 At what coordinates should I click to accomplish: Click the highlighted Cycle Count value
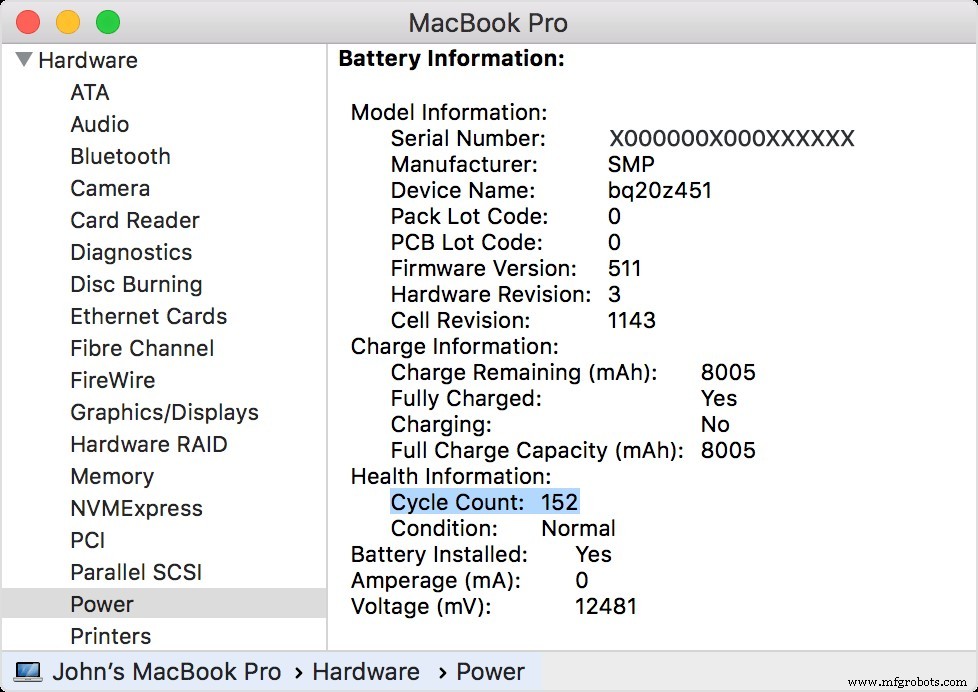[x=566, y=501]
